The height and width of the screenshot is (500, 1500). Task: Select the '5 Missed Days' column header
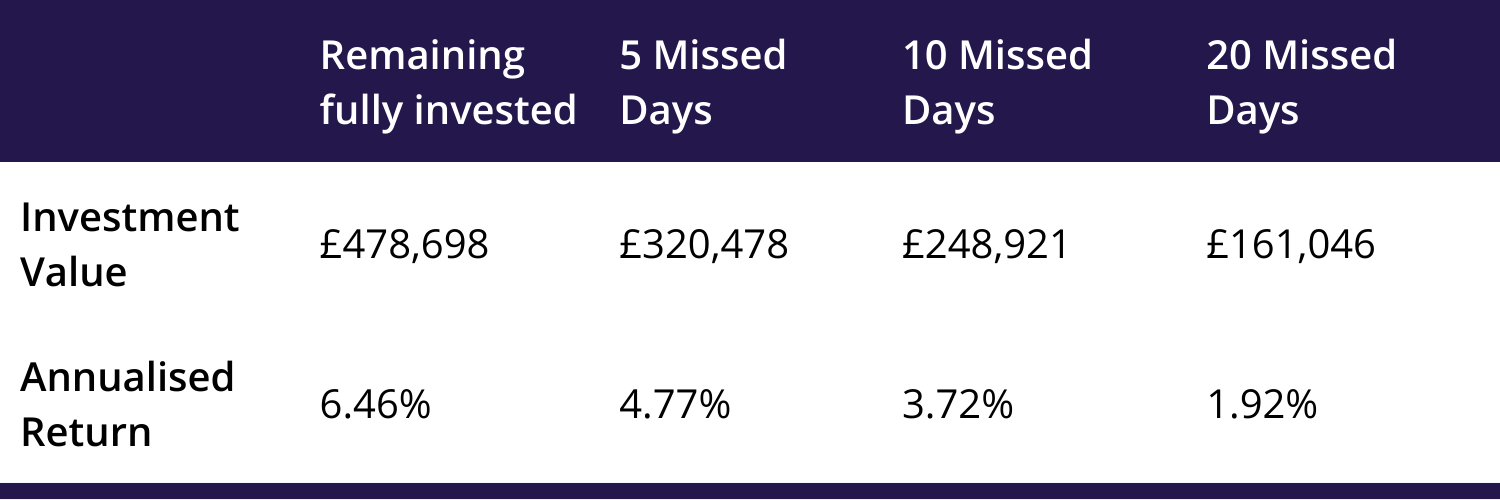click(703, 83)
